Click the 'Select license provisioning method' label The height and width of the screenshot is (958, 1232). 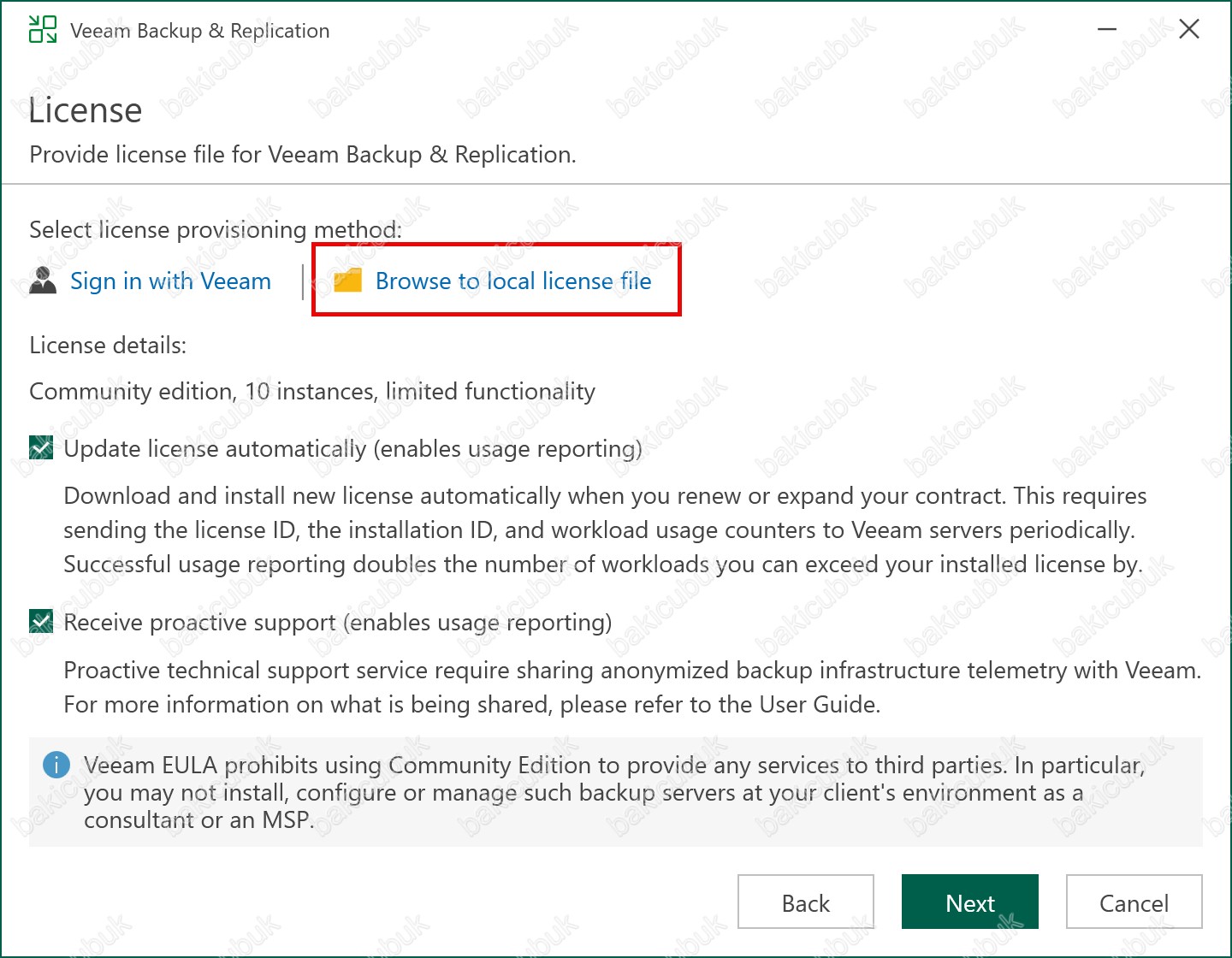pyautogui.click(x=216, y=230)
